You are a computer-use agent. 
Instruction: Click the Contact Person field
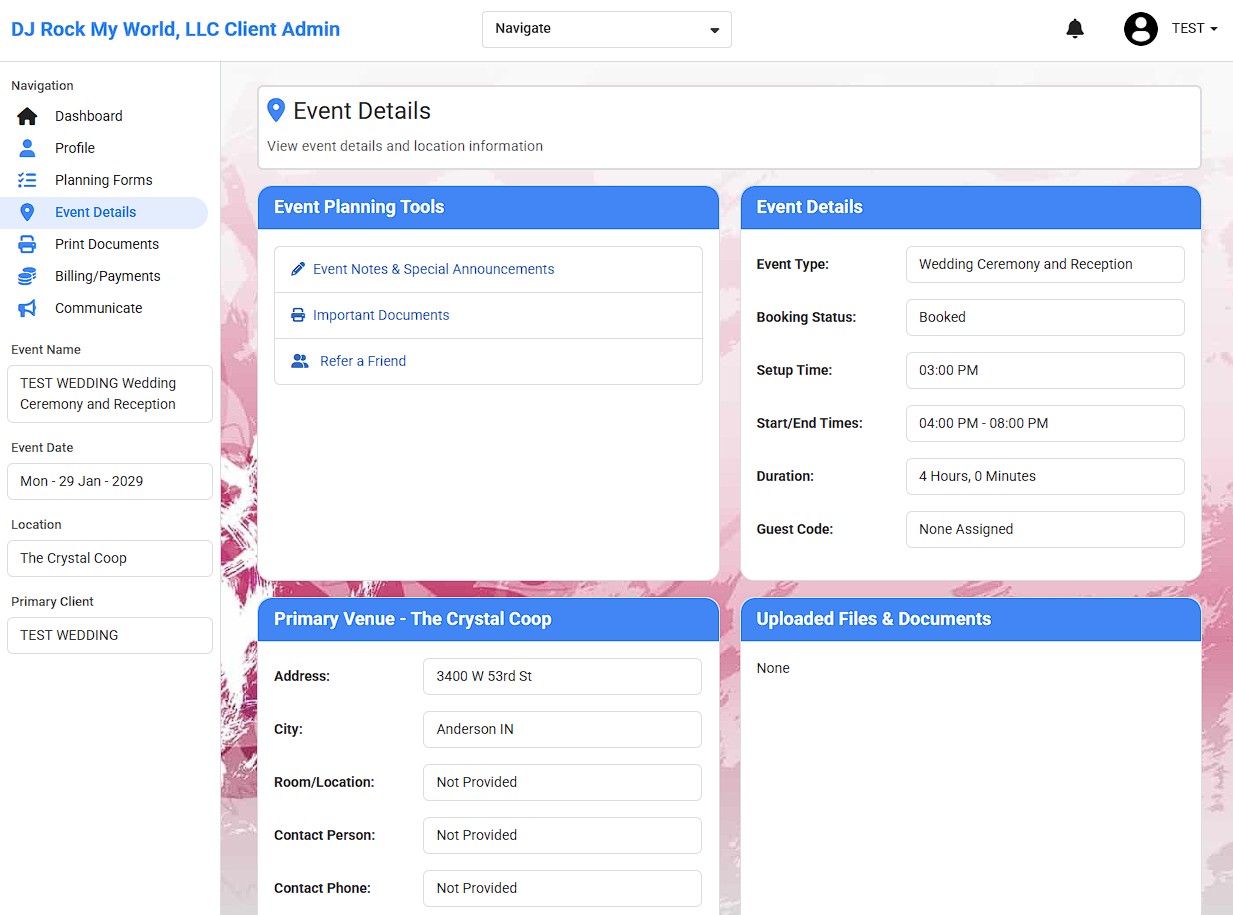point(562,835)
